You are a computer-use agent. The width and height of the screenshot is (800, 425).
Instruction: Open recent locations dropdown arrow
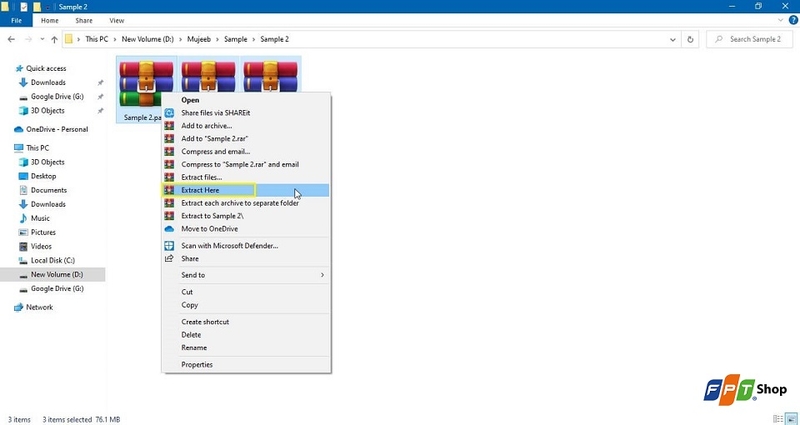(42, 39)
